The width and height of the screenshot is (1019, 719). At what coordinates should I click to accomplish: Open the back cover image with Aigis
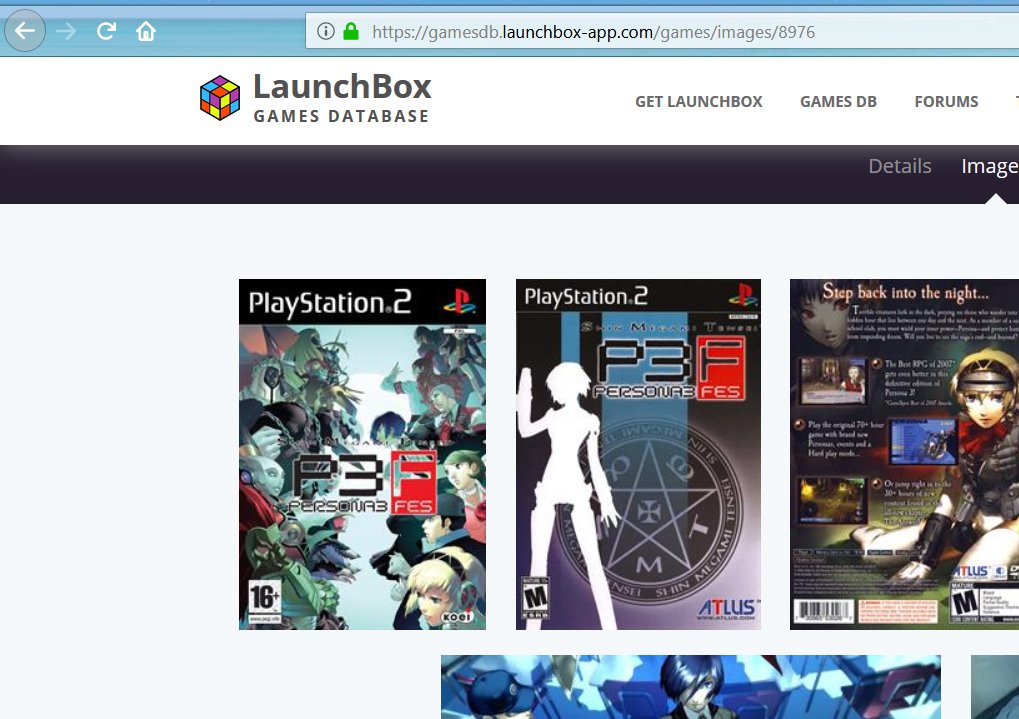click(x=905, y=454)
